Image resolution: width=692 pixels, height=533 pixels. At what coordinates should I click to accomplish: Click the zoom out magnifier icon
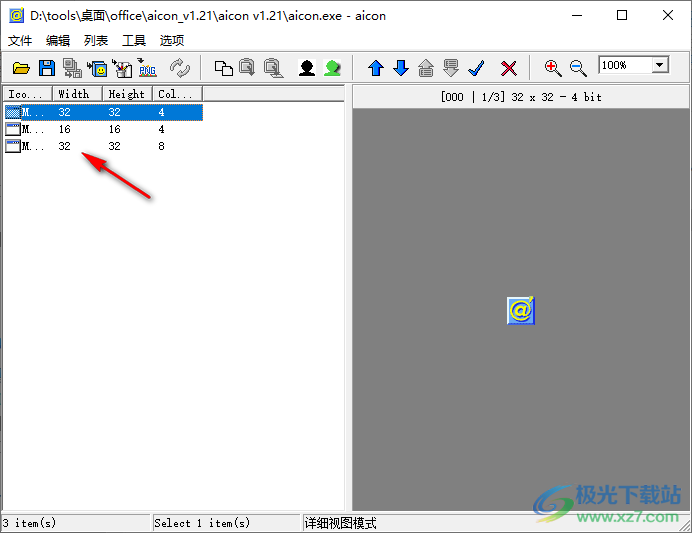(578, 68)
